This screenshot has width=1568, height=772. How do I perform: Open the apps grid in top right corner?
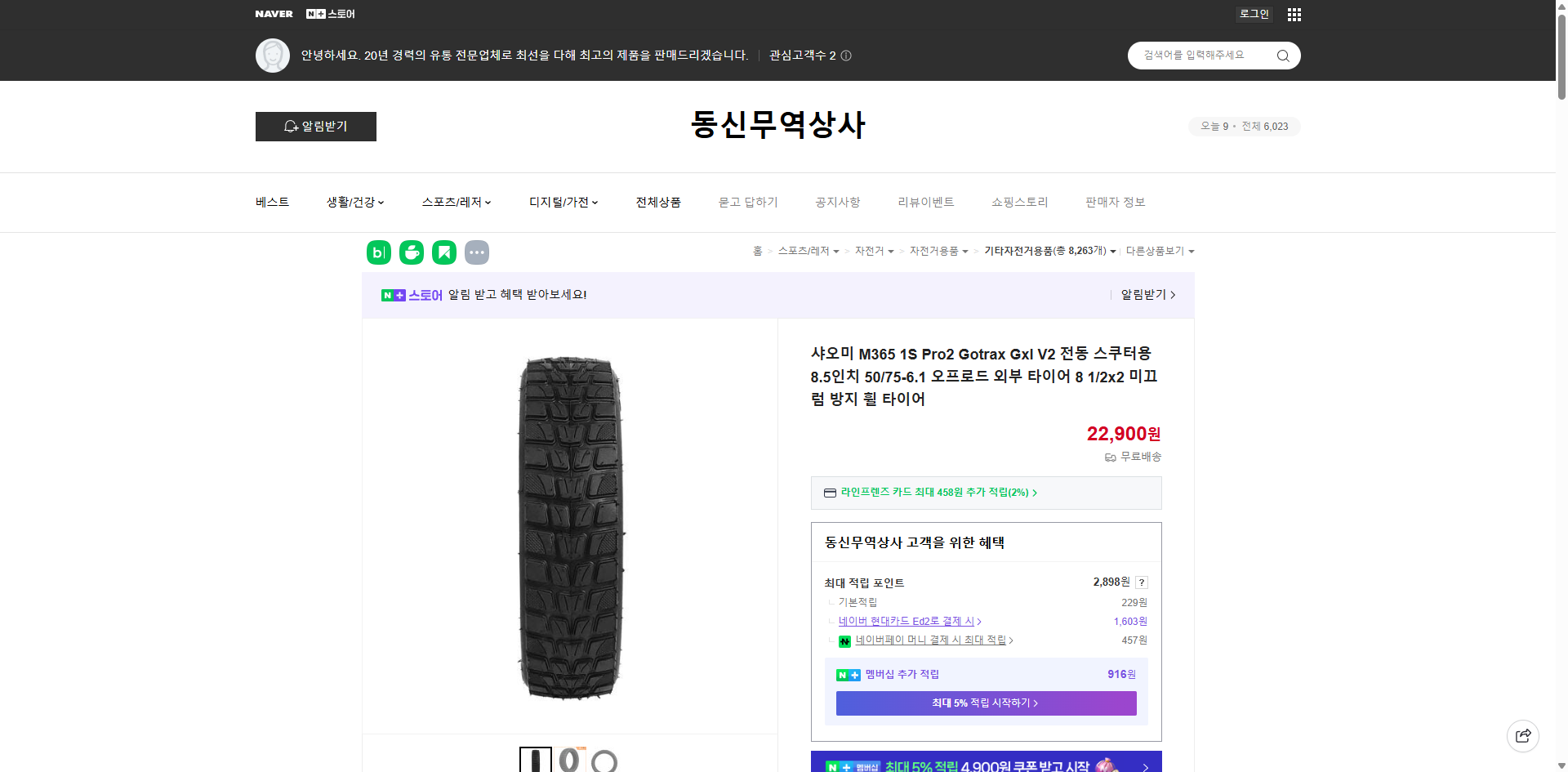[x=1294, y=14]
